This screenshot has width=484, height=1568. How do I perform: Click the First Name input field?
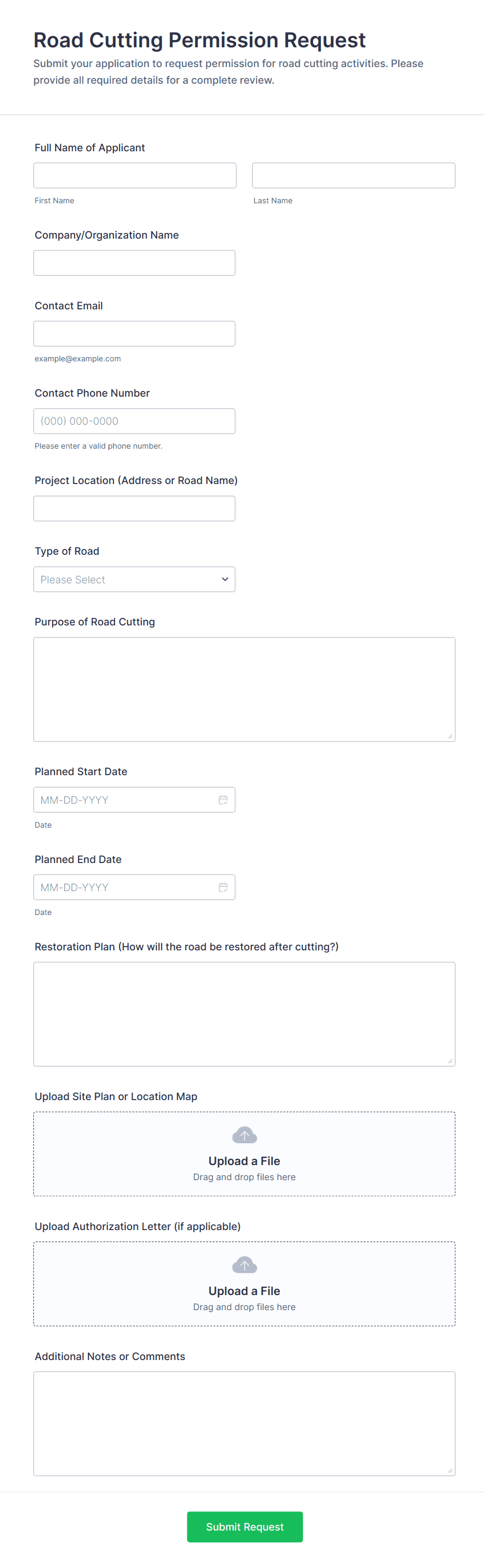click(135, 175)
